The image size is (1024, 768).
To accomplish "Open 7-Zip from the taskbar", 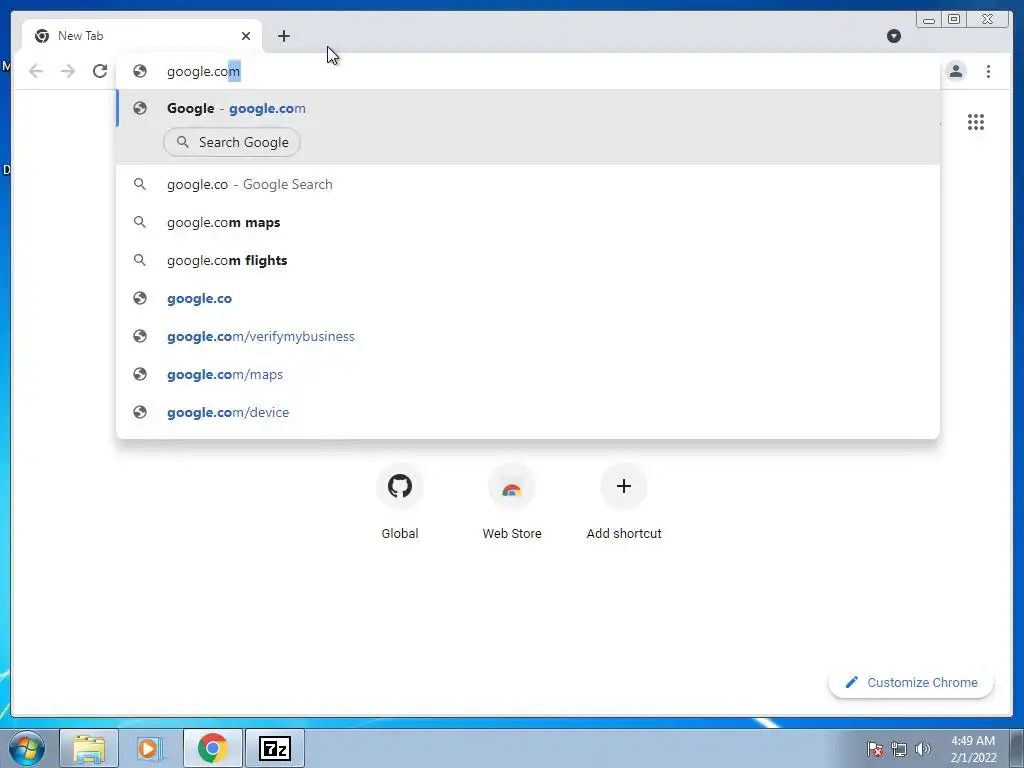I will (275, 748).
